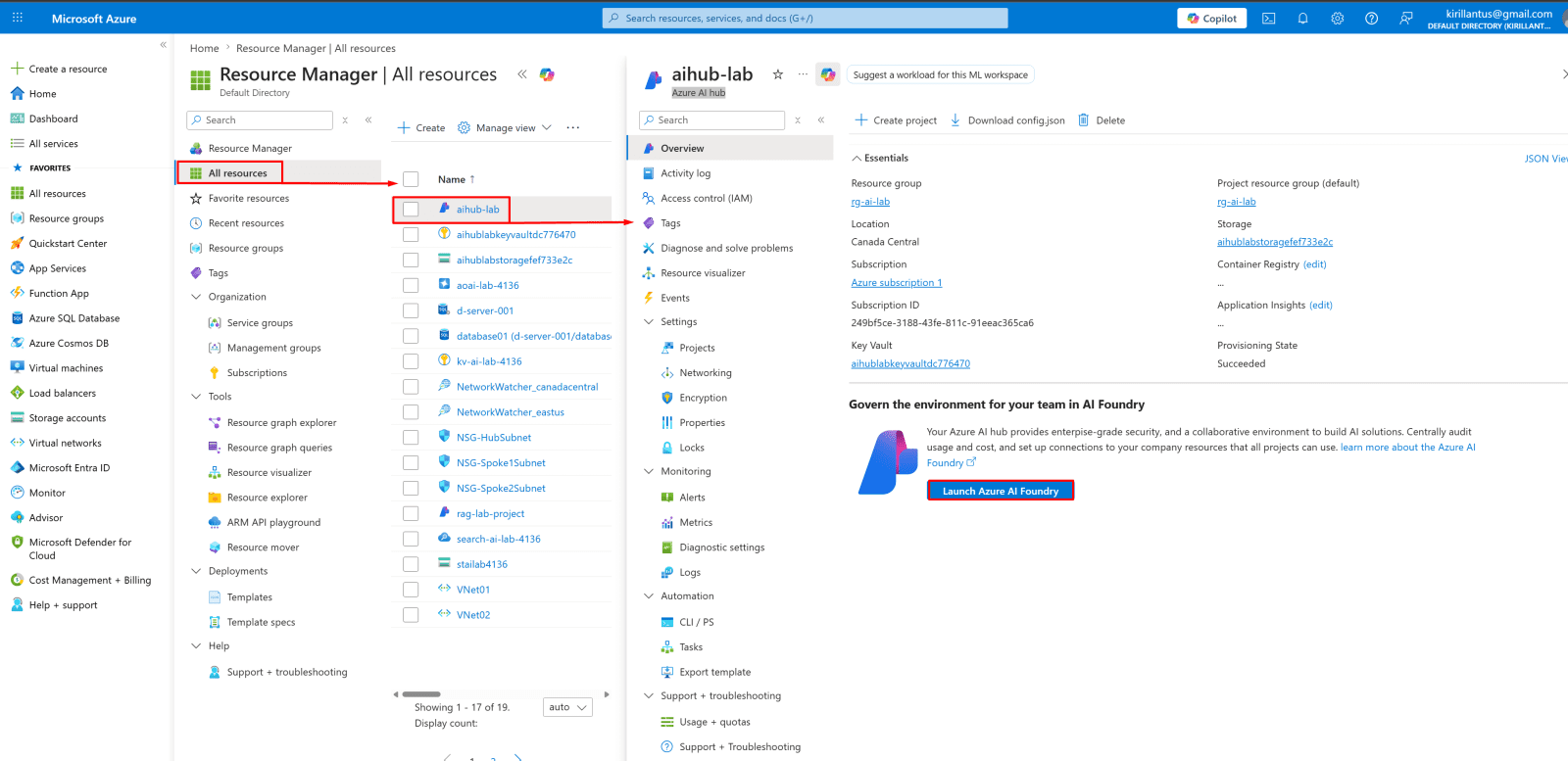Click the aihub-lab menu search field

point(711,119)
